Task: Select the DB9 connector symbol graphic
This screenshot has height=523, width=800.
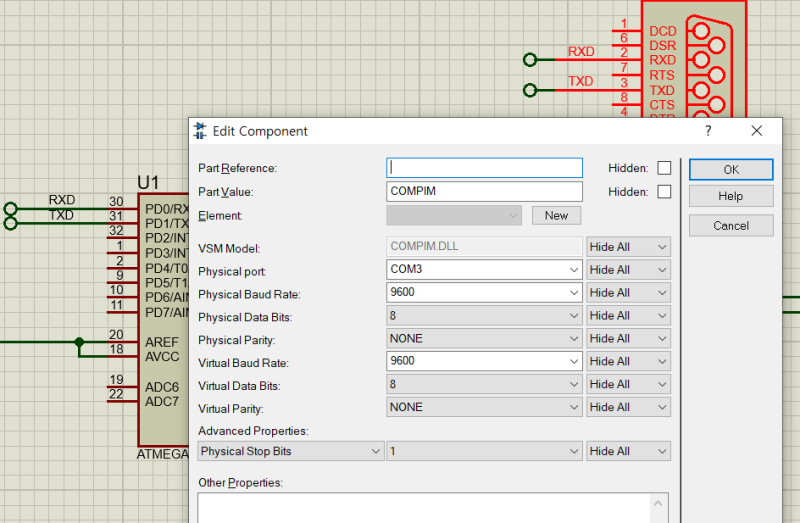Action: point(711,66)
